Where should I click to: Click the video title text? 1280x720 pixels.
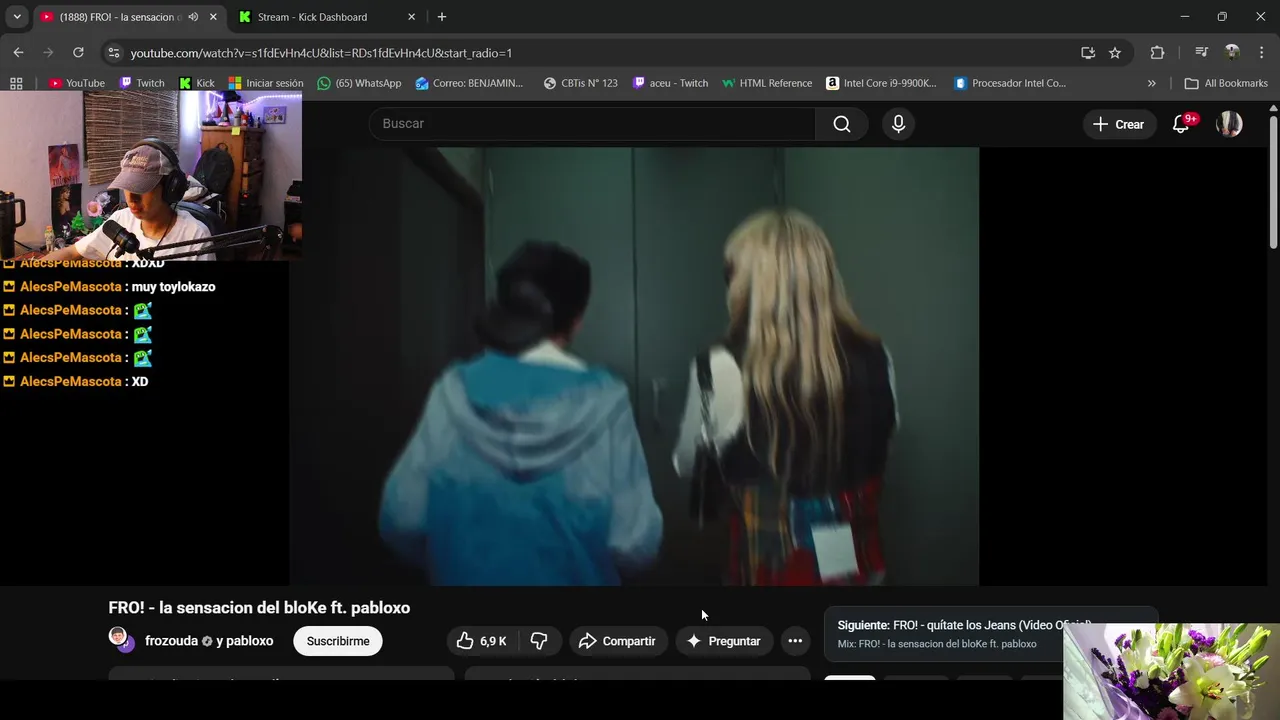(x=259, y=607)
